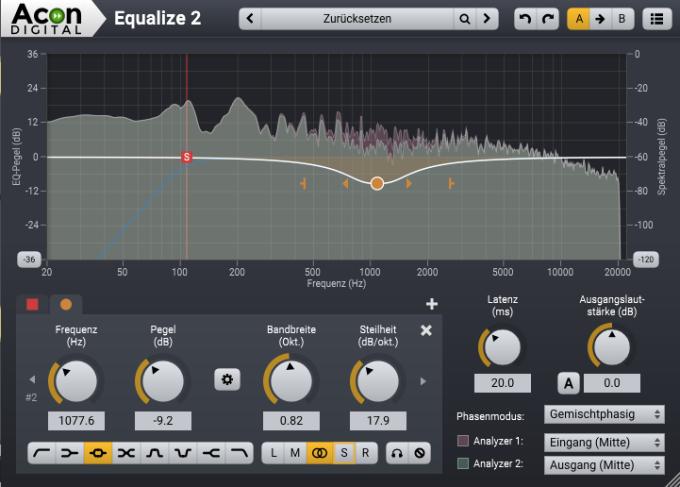The width and height of the screenshot is (680, 487).
Task: Select the red S band node
Action: click(x=186, y=157)
